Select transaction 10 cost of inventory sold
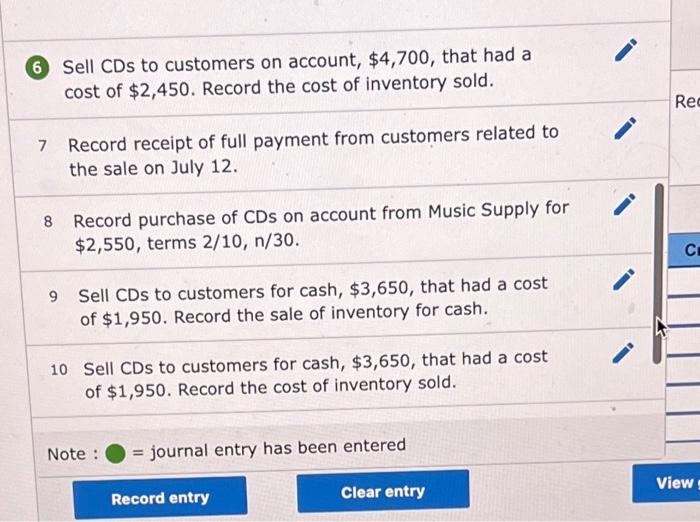 [342, 376]
